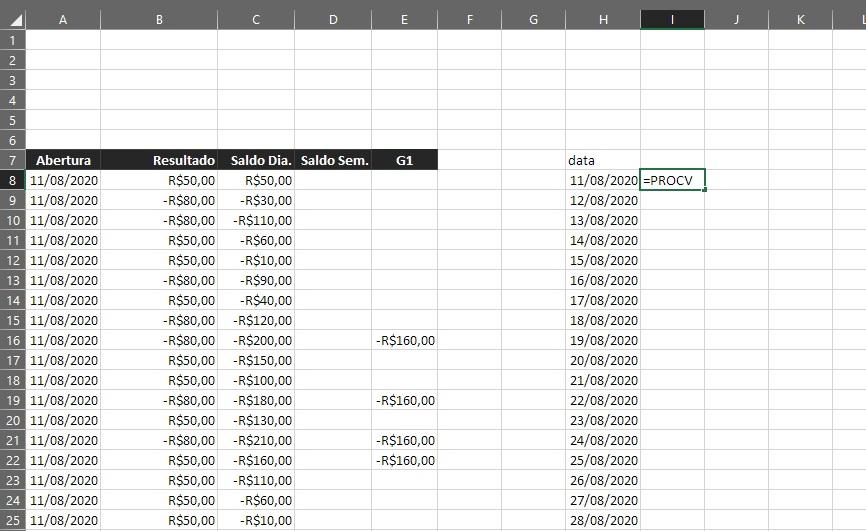Image resolution: width=866 pixels, height=531 pixels.
Task: Click G1 value -R$160,00 in row 21
Action: tap(404, 440)
